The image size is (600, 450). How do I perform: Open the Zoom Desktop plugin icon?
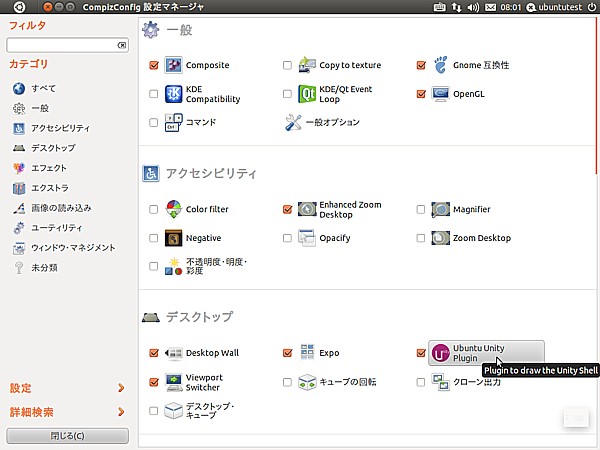pyautogui.click(x=440, y=238)
